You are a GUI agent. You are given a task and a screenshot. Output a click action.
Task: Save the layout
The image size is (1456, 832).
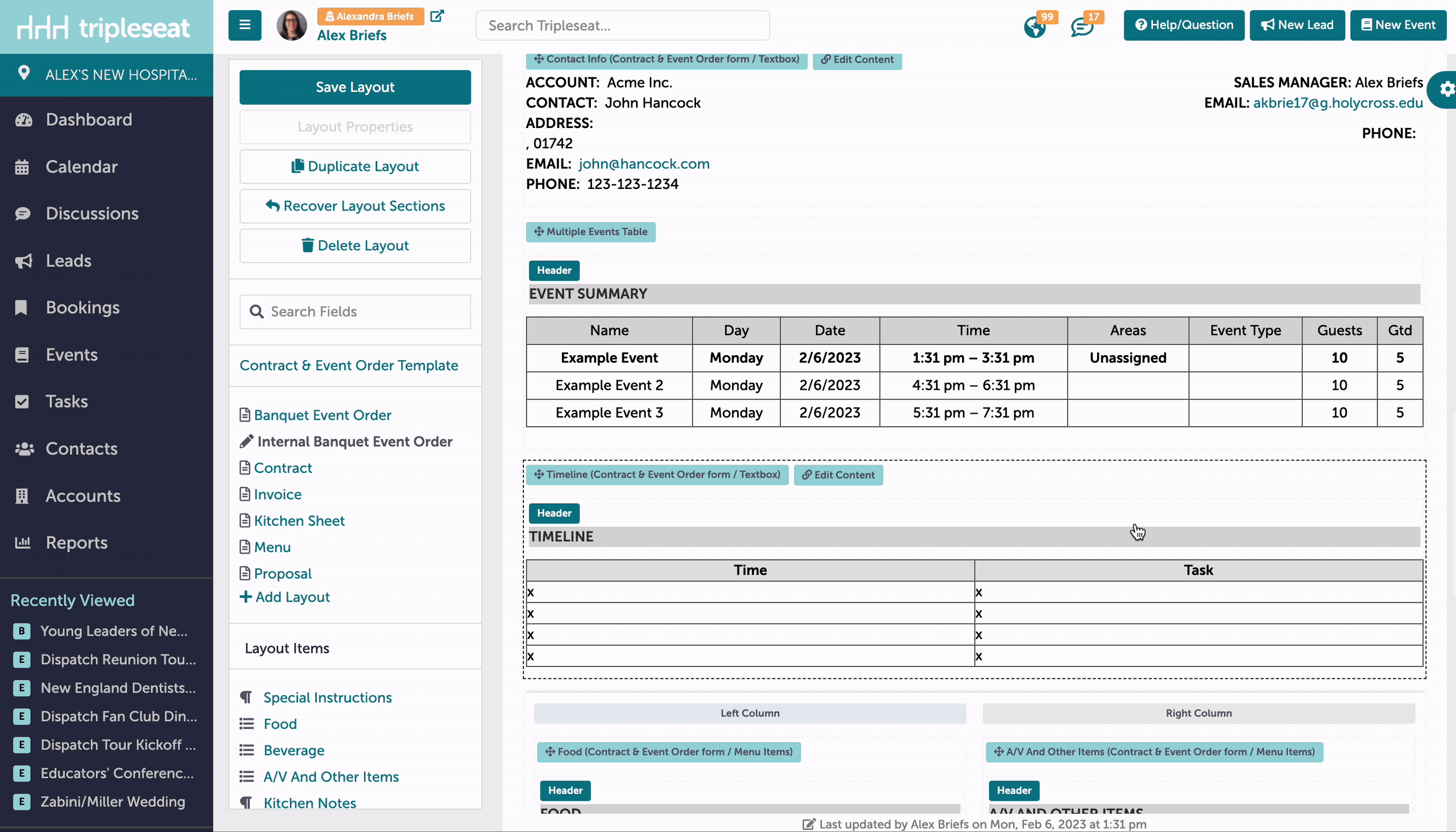click(x=355, y=88)
